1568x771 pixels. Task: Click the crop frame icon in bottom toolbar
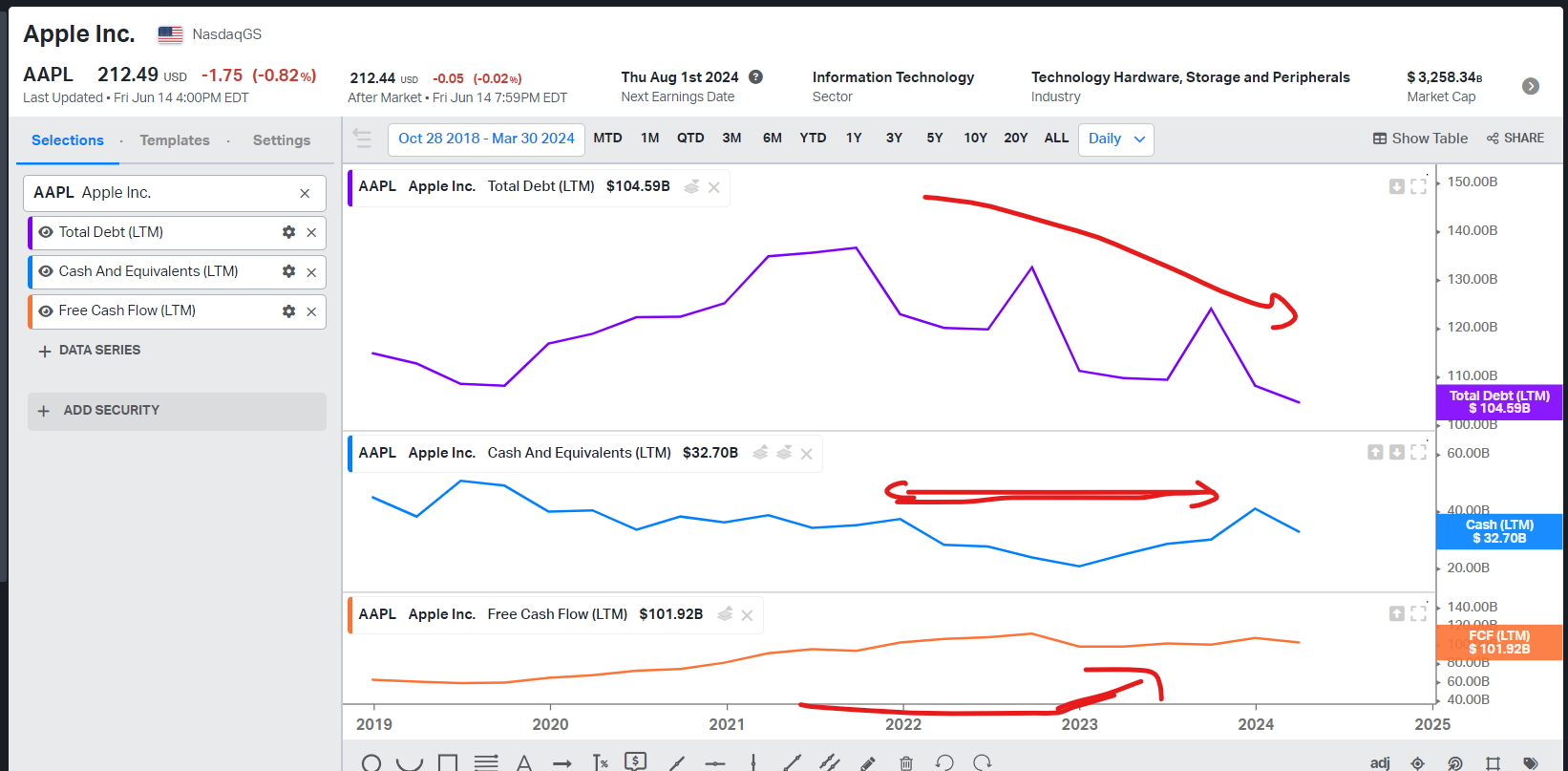click(1494, 762)
